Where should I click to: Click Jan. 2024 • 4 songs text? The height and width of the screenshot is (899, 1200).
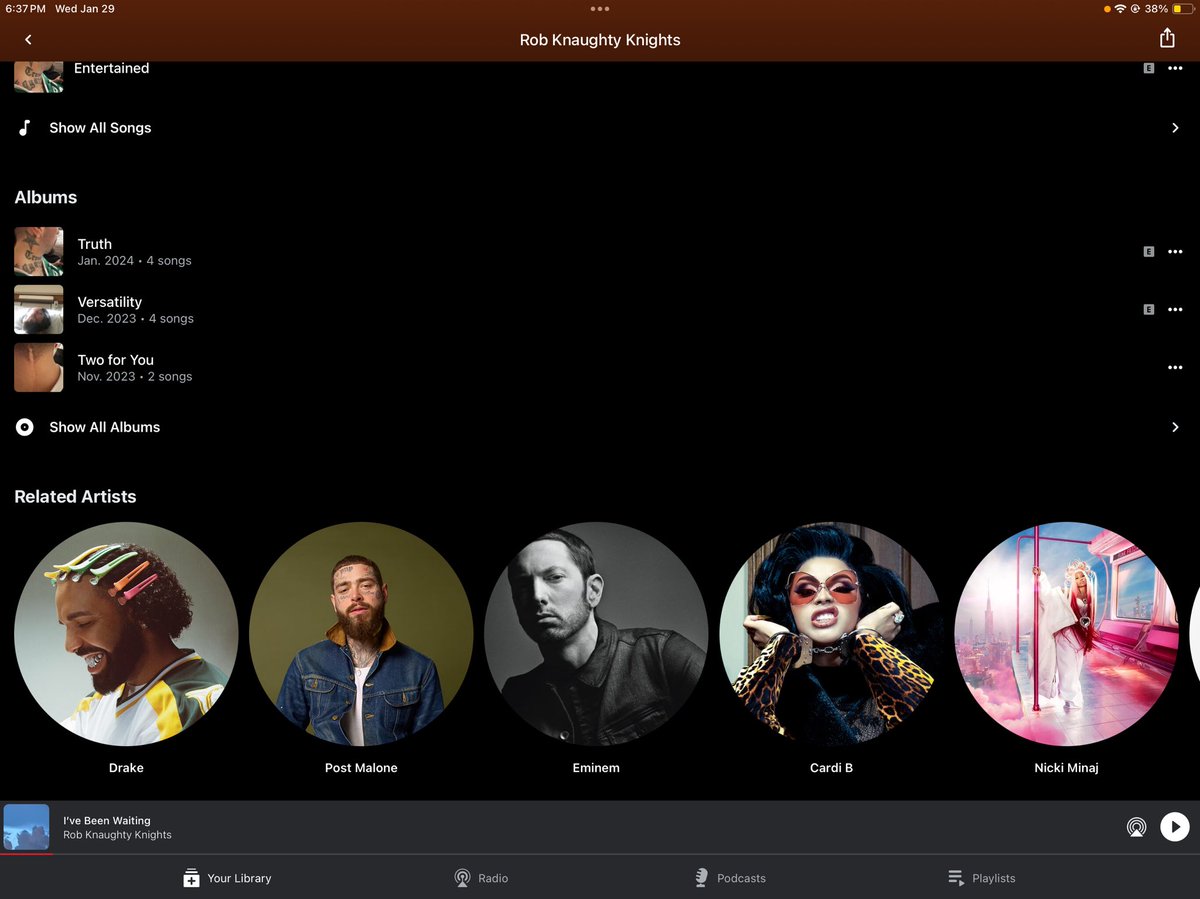(134, 261)
